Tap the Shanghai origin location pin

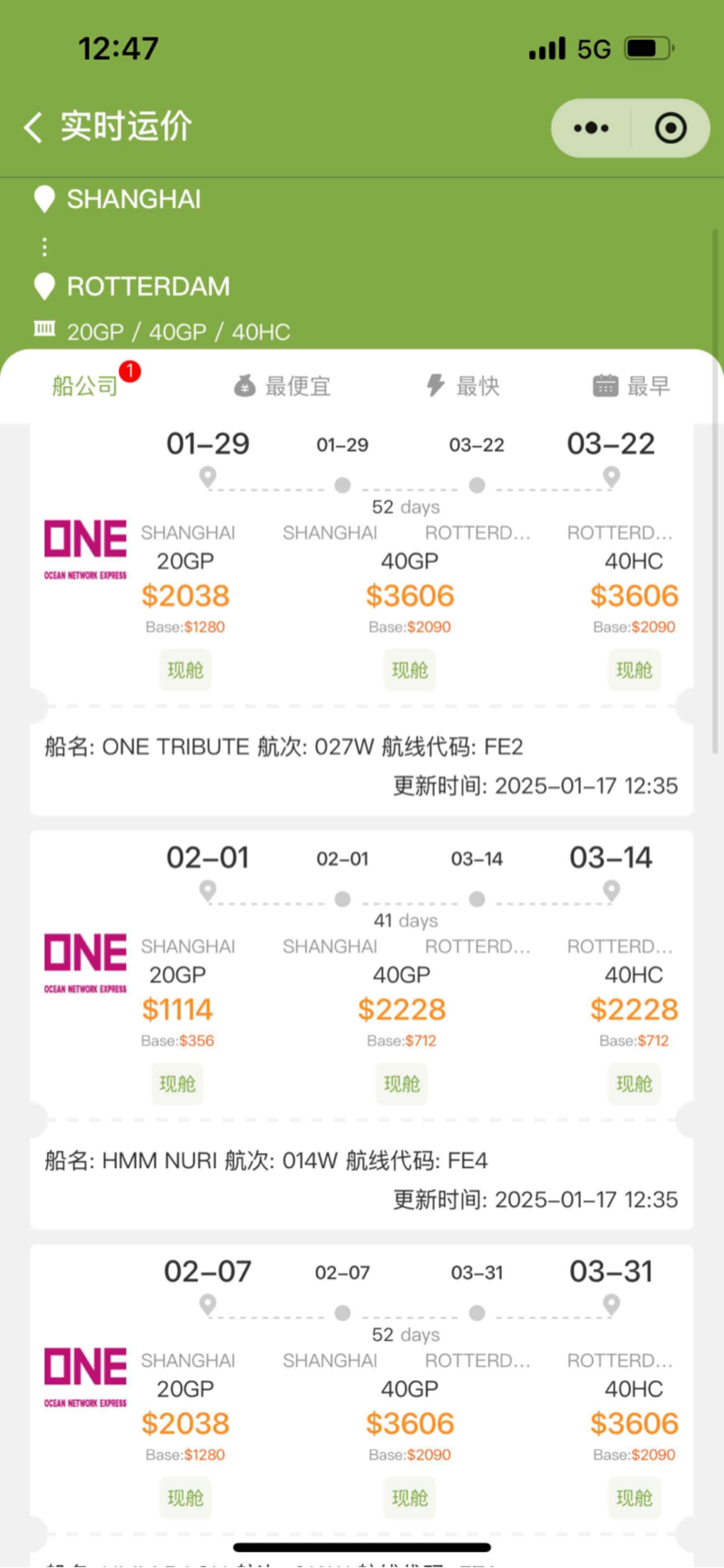pyautogui.click(x=44, y=199)
